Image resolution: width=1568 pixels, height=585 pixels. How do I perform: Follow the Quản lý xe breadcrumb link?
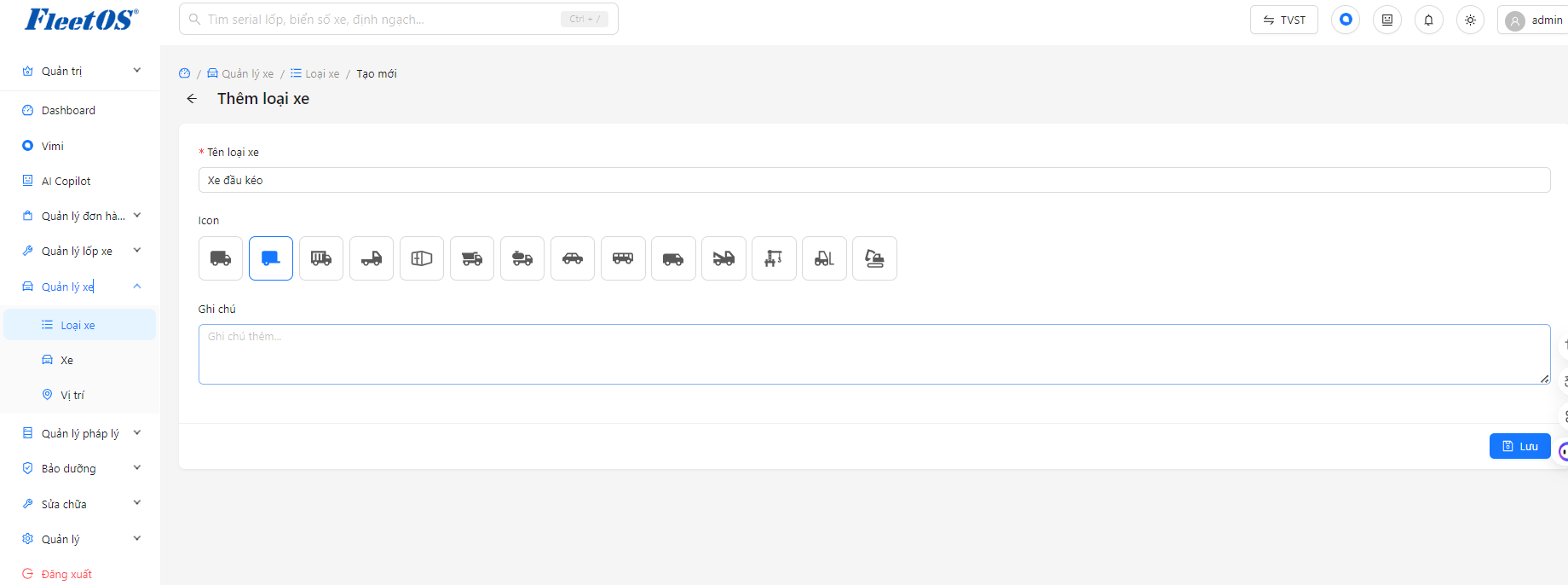241,73
